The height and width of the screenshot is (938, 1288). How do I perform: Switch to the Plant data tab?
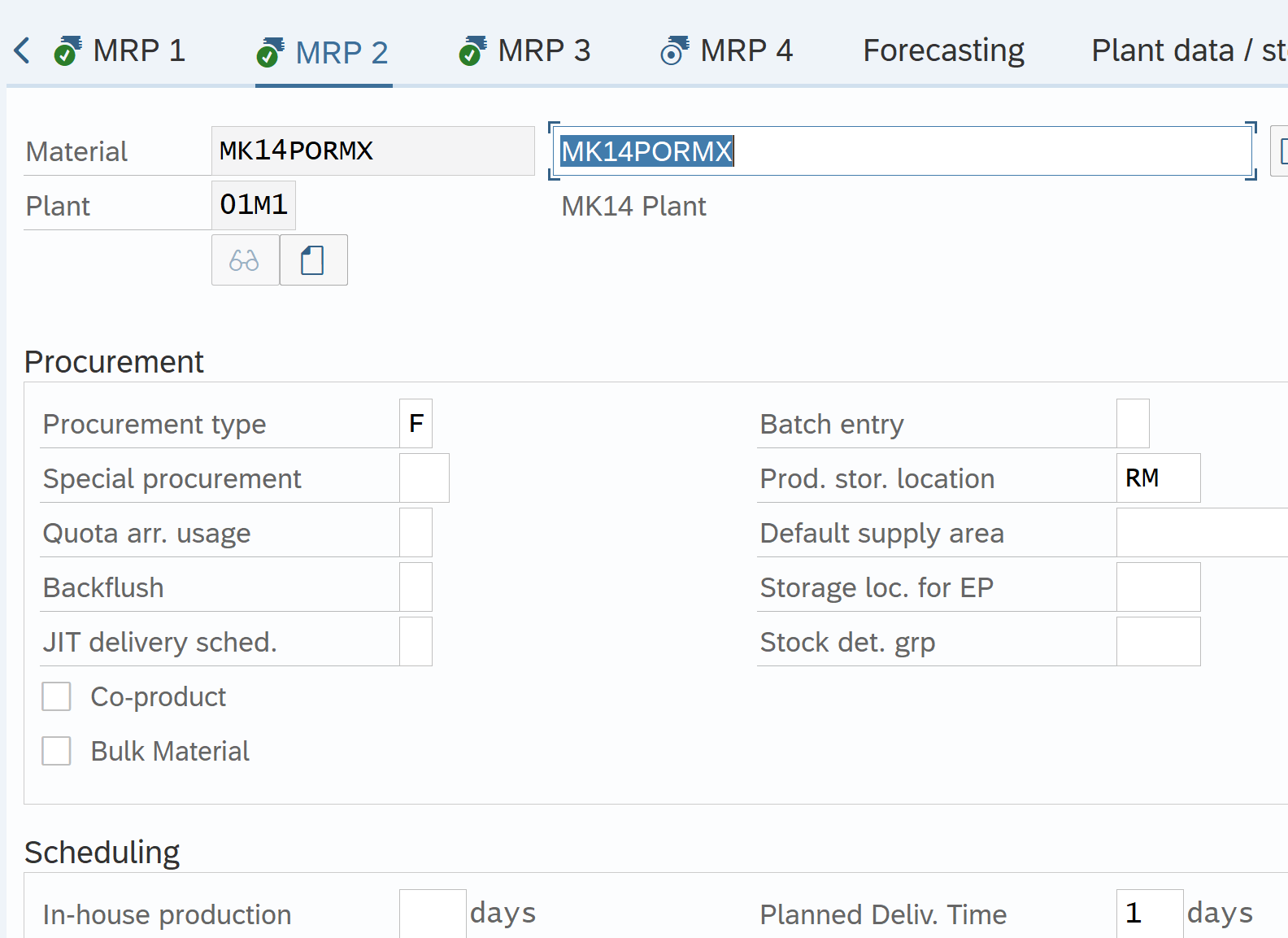pyautogui.click(x=1187, y=51)
